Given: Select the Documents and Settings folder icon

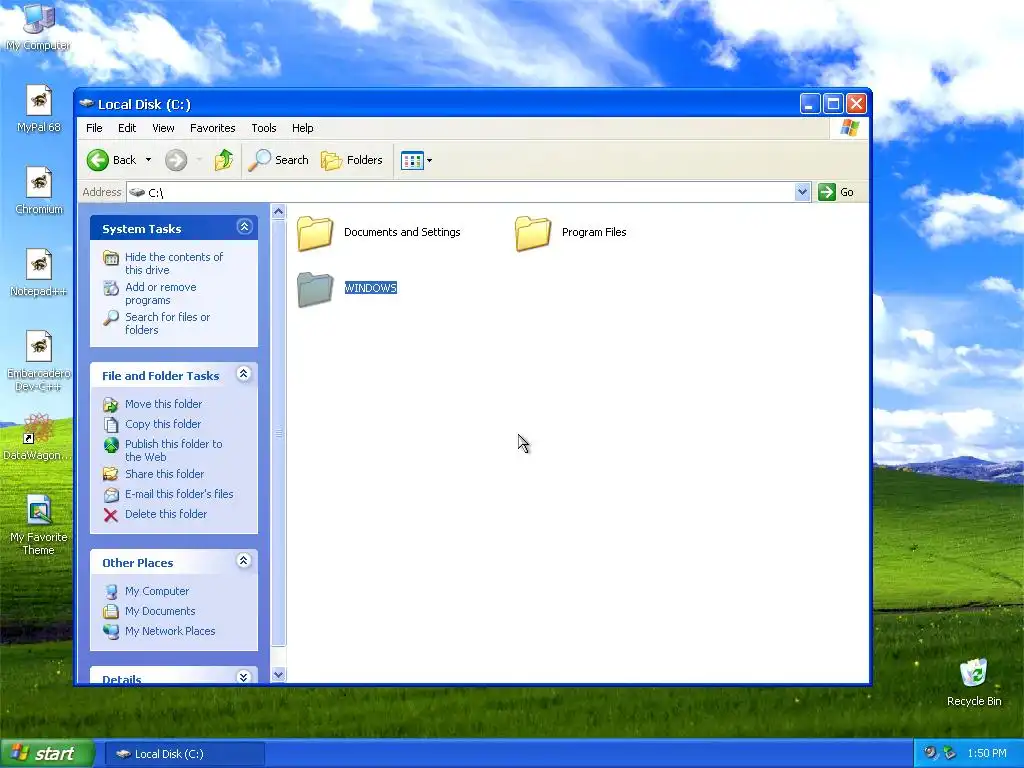Looking at the screenshot, I should click(x=315, y=233).
